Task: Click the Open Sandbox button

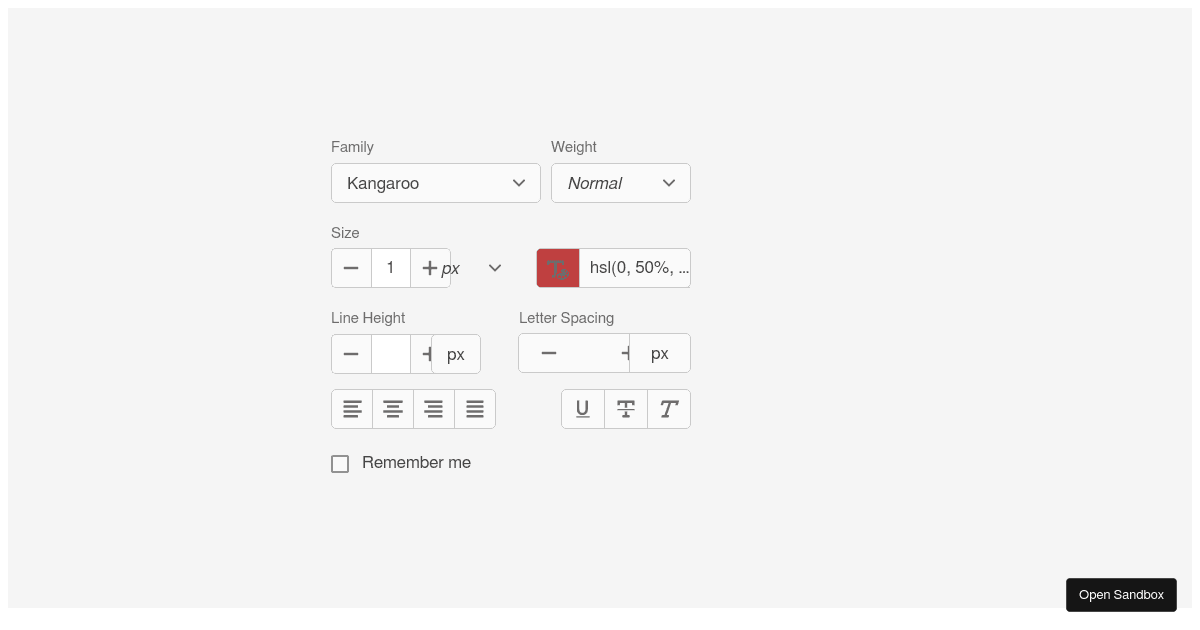Action: pyautogui.click(x=1121, y=594)
